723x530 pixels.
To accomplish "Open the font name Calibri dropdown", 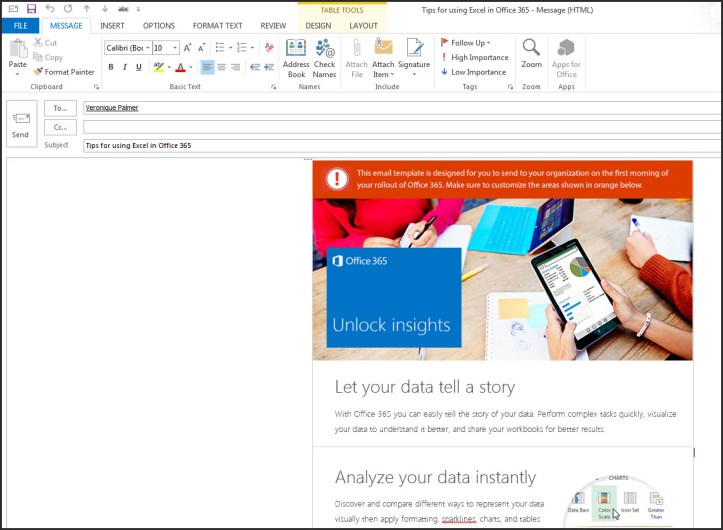I will [x=148, y=48].
